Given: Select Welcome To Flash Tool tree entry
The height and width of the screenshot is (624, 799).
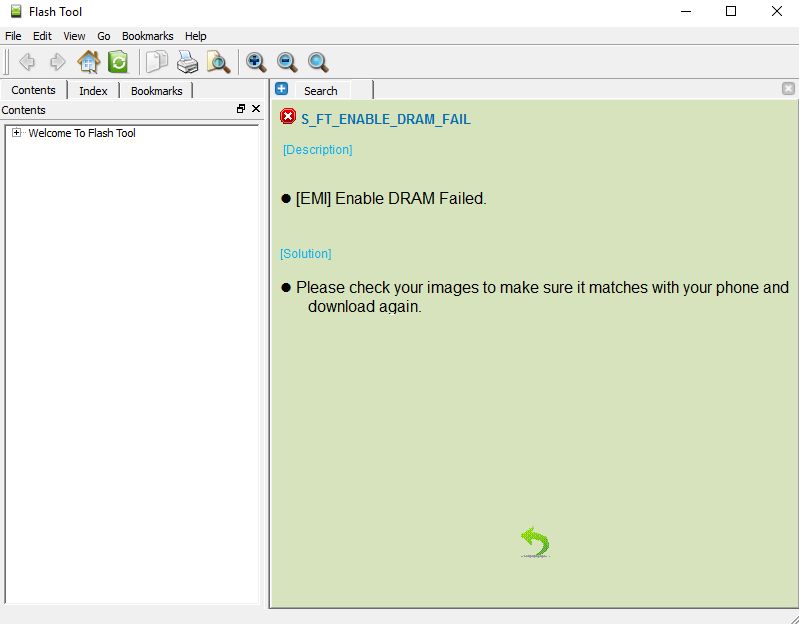Looking at the screenshot, I should 82,133.
